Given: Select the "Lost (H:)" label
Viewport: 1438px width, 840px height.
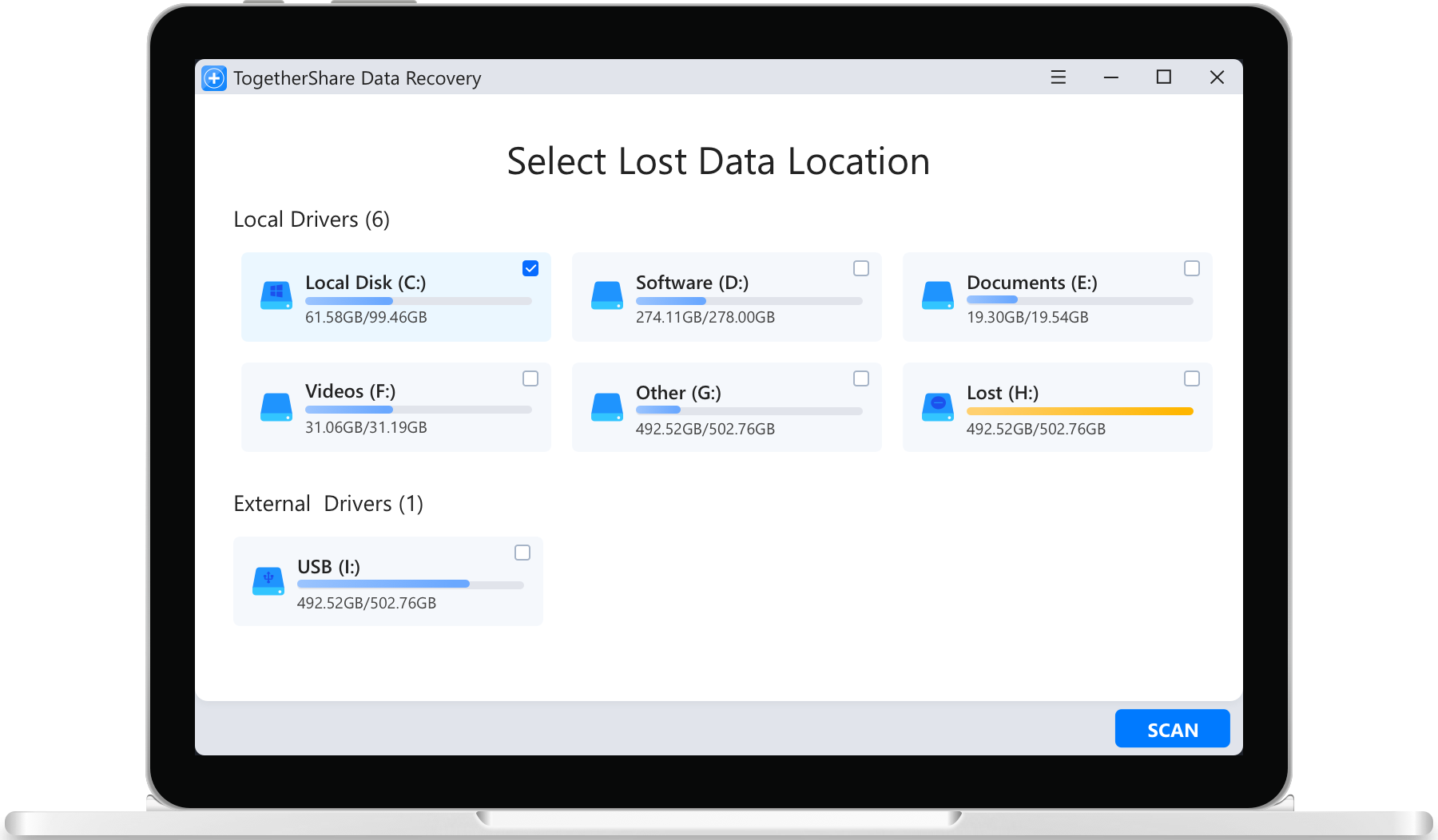Looking at the screenshot, I should (1003, 393).
